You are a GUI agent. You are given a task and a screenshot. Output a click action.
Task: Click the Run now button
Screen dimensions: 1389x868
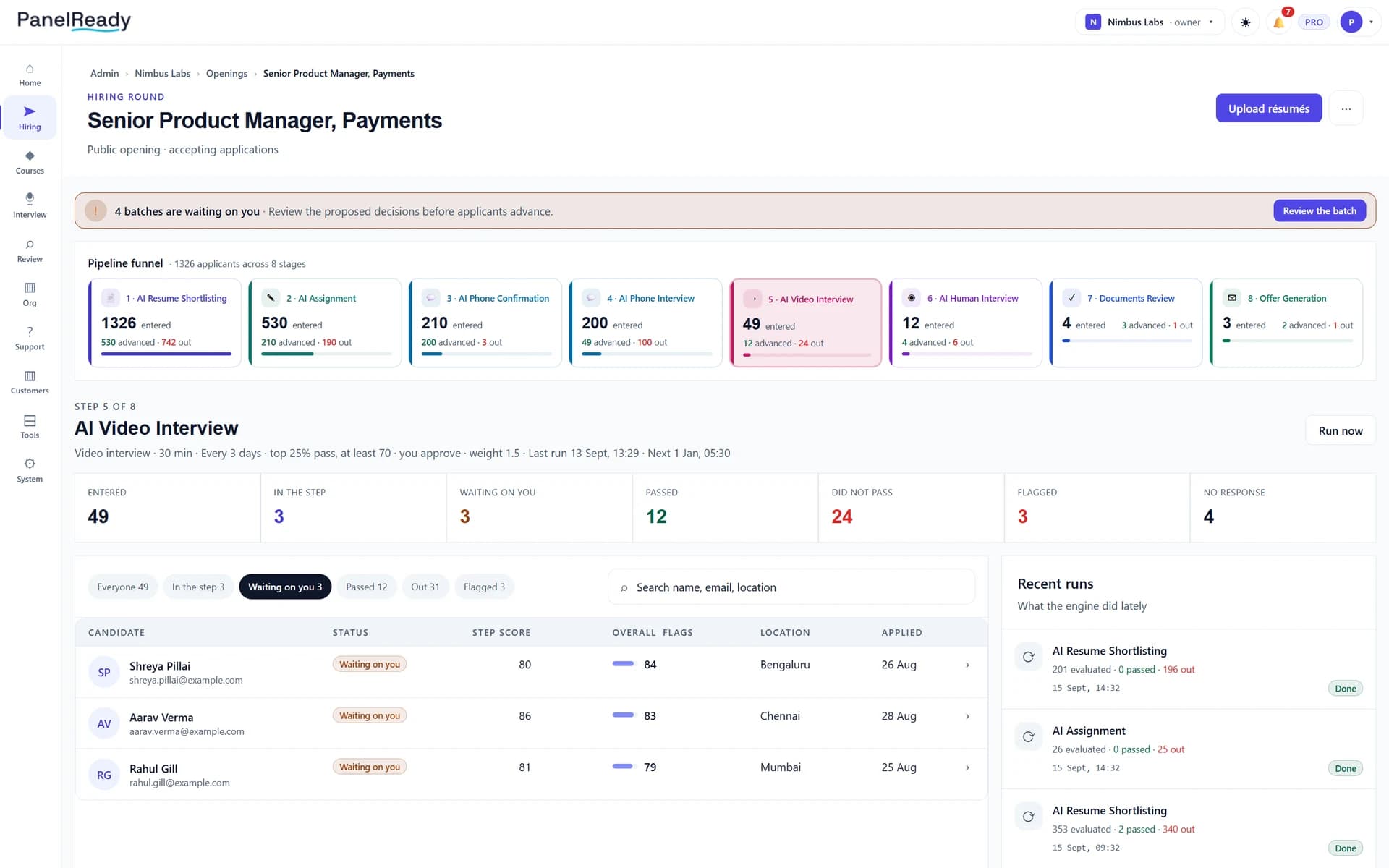pos(1340,430)
